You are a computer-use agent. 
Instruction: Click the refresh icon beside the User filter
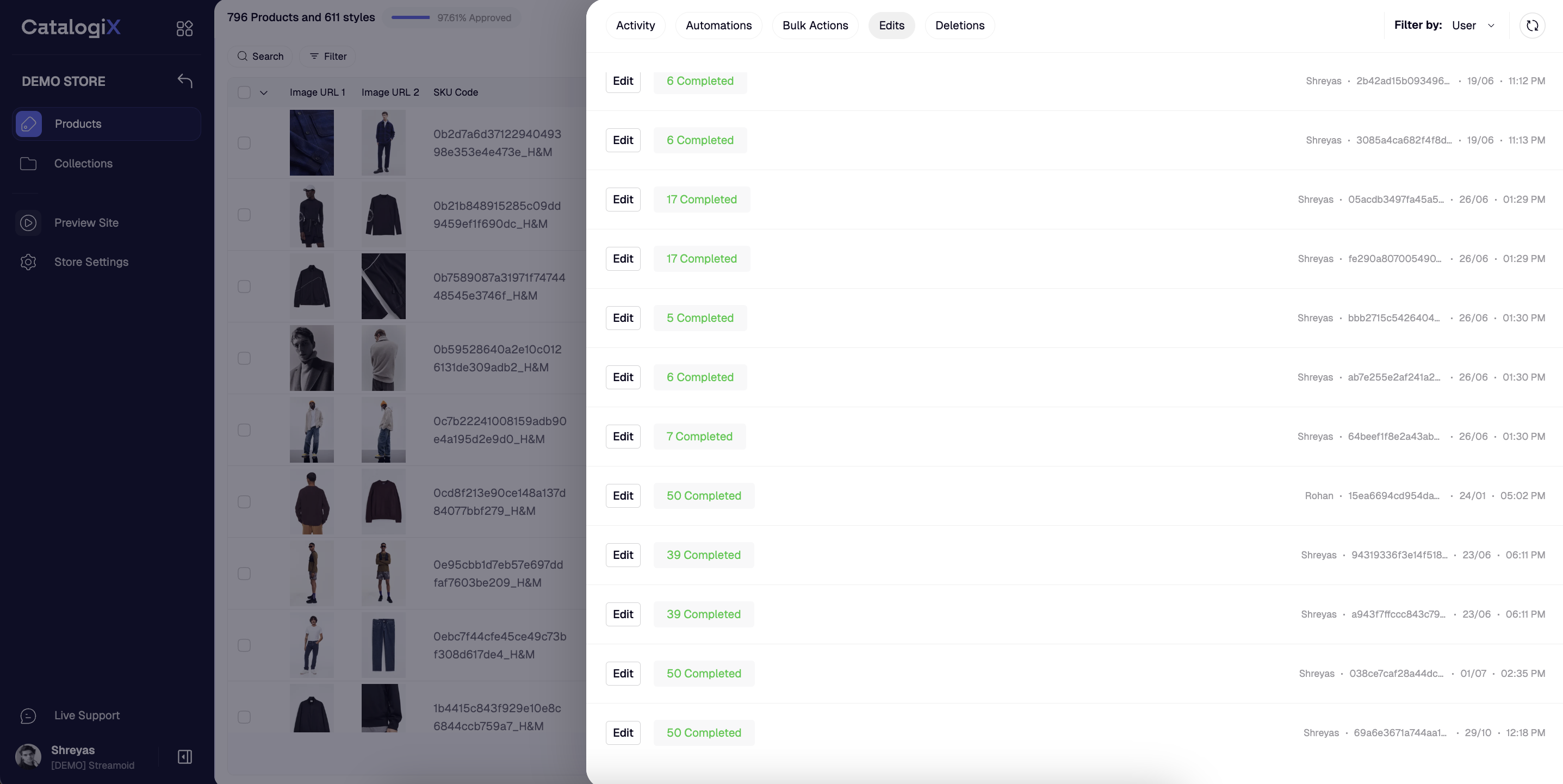coord(1532,26)
